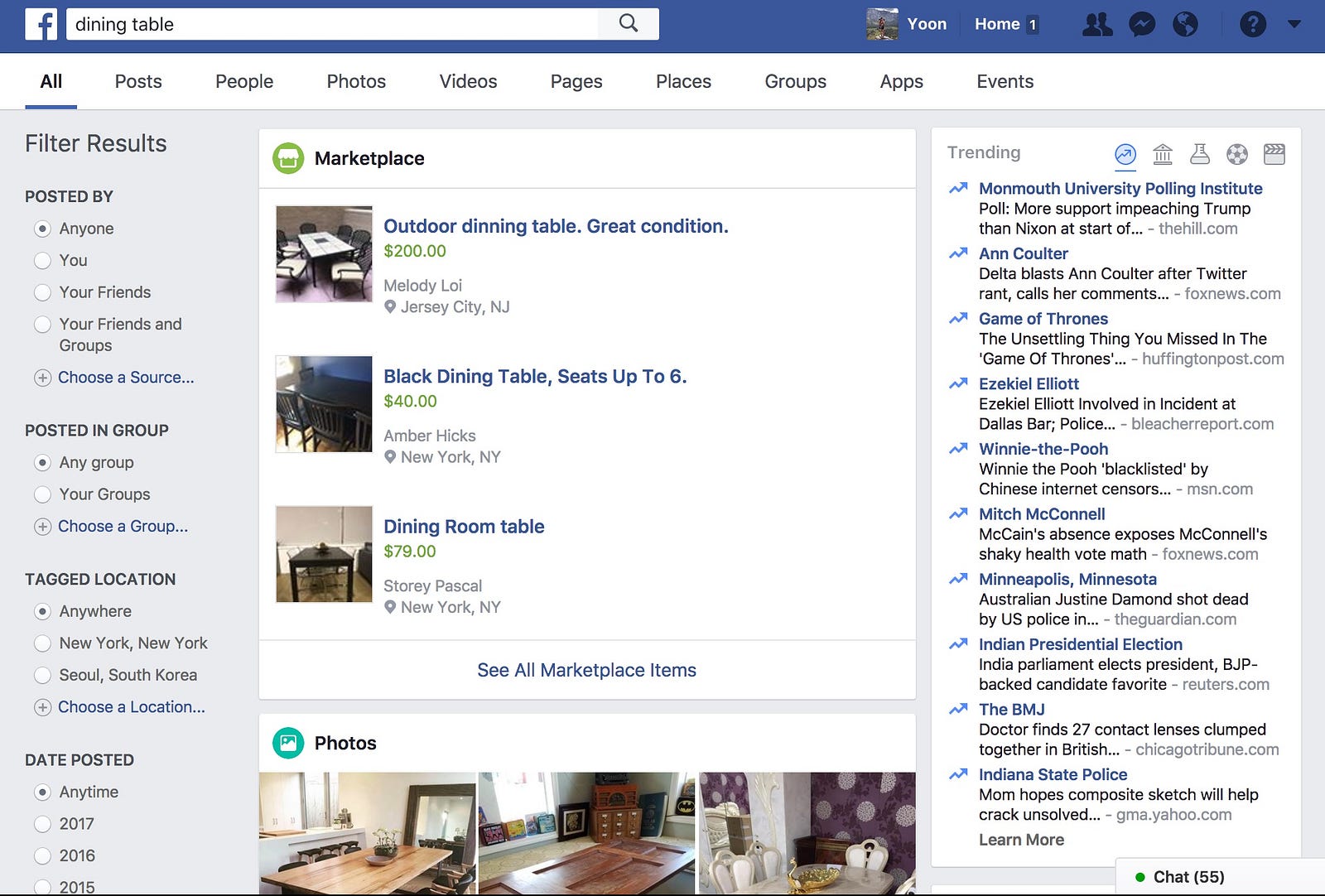Click the green online dot in Chat bar
This screenshot has width=1325, height=896.
click(x=1140, y=877)
